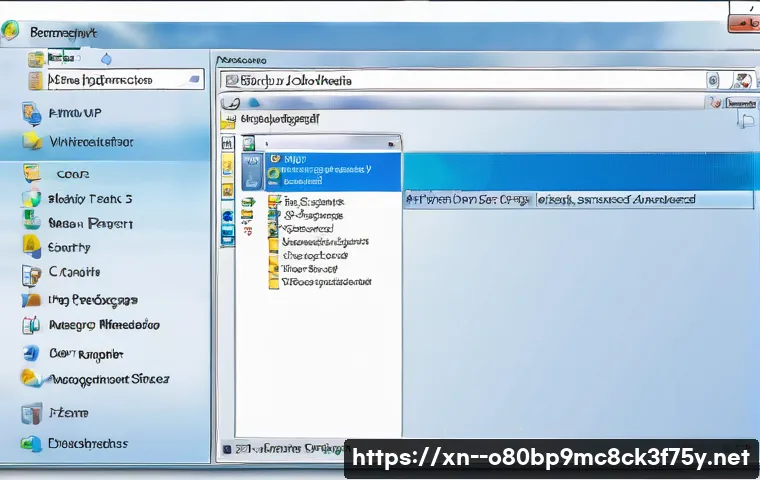Click the document icon beside "C/aaoirte"
This screenshot has width=760, height=480.
pyautogui.click(x=32, y=275)
